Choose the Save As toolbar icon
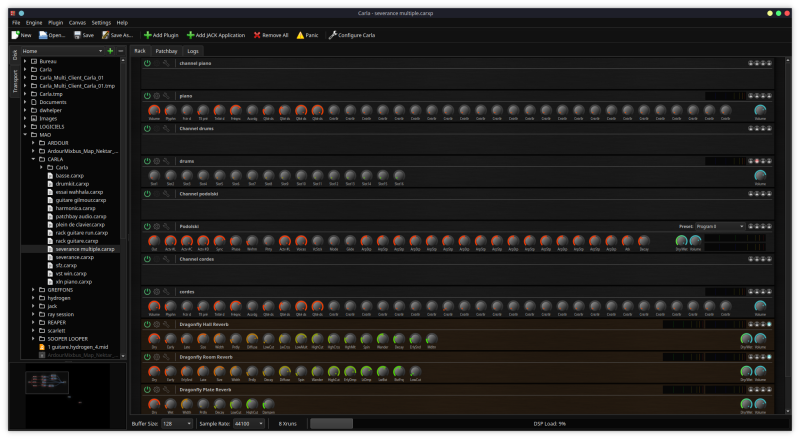Viewport: 800px width, 439px height. [106, 35]
